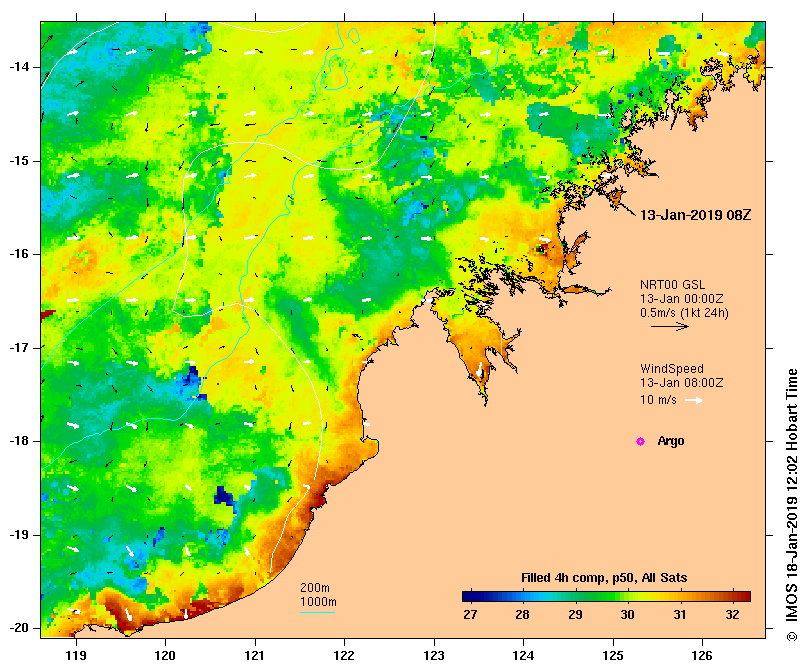This screenshot has height=672, width=809.
Task: Click the IMOS copyright timestamp text
Action: pyautogui.click(x=792, y=505)
